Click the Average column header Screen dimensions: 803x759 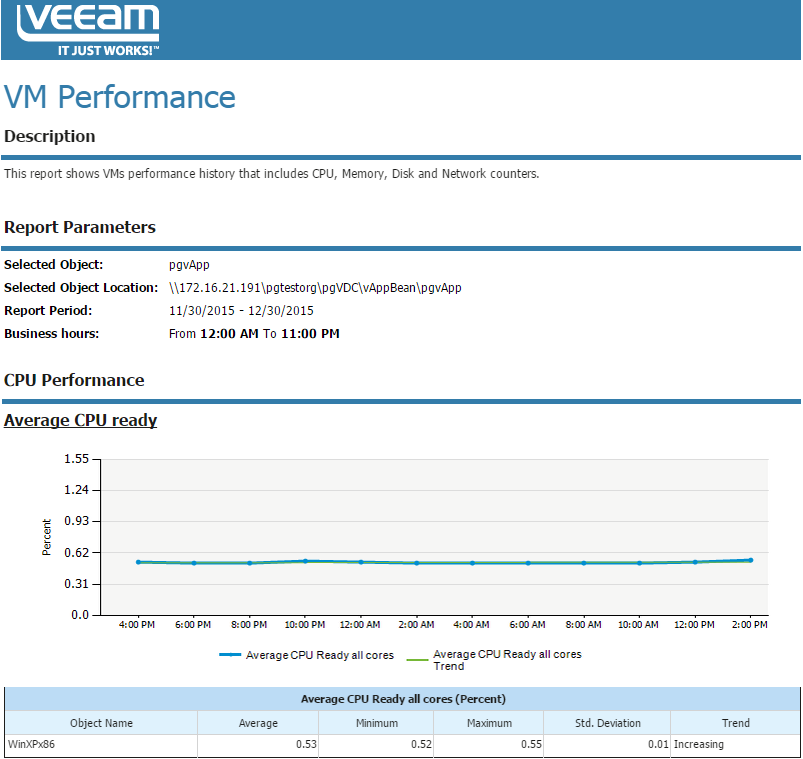(x=258, y=723)
